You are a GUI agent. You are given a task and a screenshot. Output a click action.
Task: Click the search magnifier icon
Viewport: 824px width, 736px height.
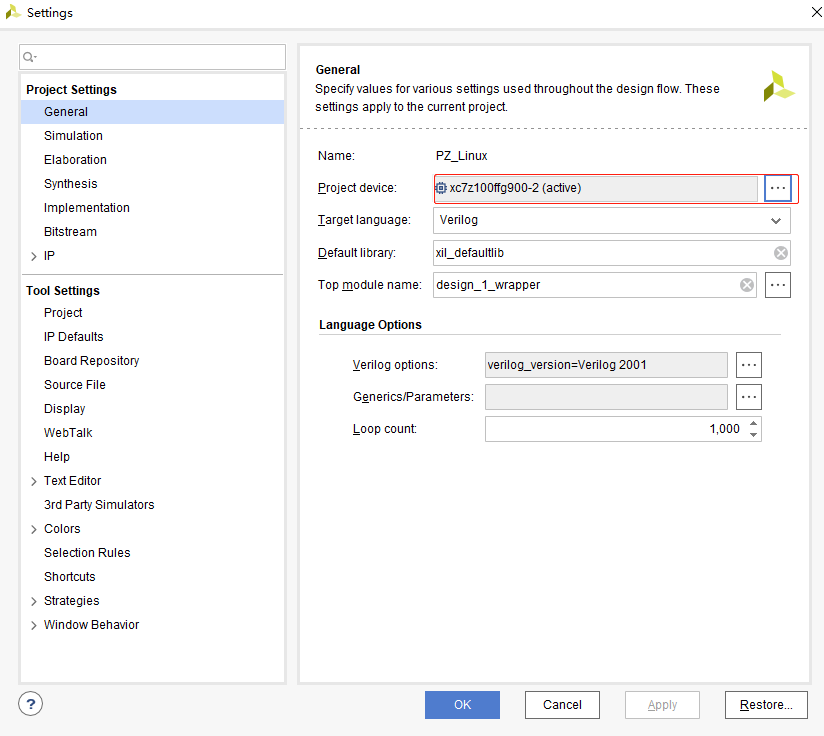29,57
